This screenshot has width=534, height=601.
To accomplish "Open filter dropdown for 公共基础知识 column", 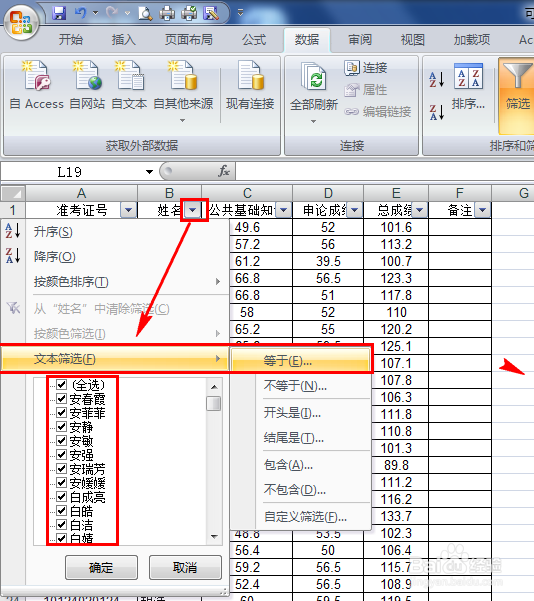I will (284, 210).
